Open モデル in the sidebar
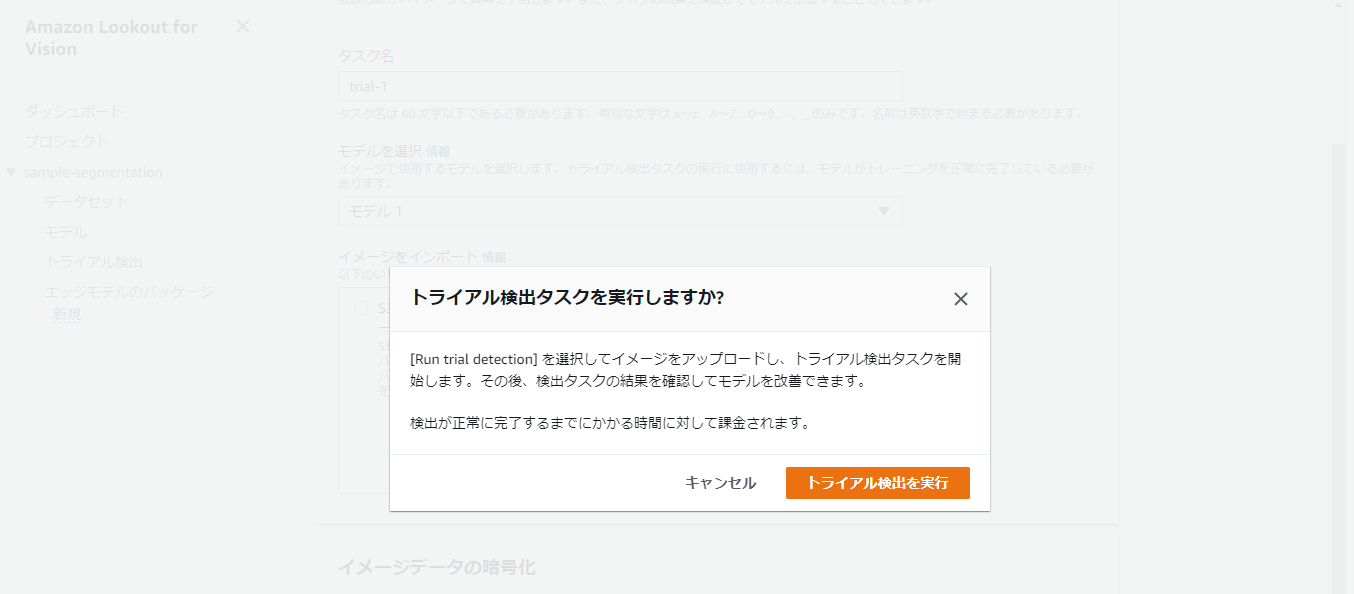1354x594 pixels. pos(65,232)
